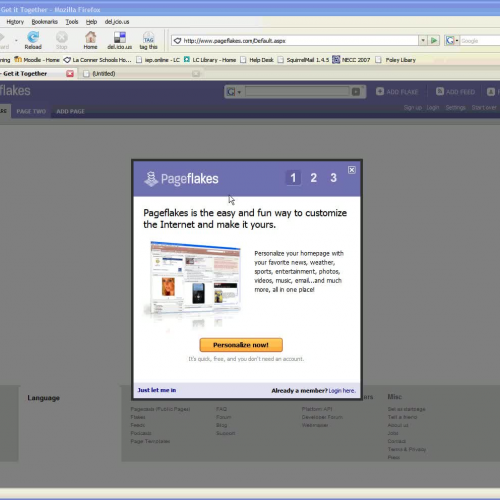Click the 'Login here' link
The height and width of the screenshot is (500, 500).
(x=342, y=391)
